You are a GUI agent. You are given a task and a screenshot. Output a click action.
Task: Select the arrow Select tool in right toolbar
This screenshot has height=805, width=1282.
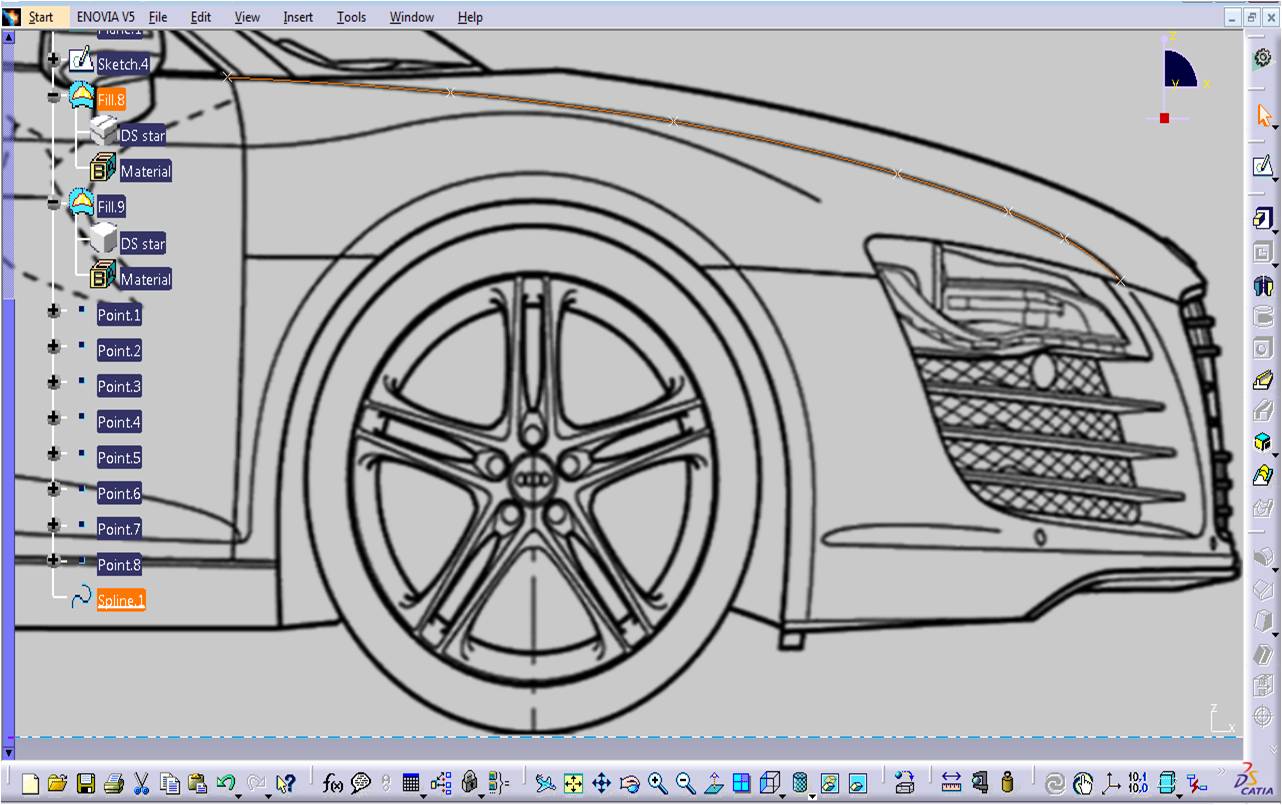(x=1264, y=116)
